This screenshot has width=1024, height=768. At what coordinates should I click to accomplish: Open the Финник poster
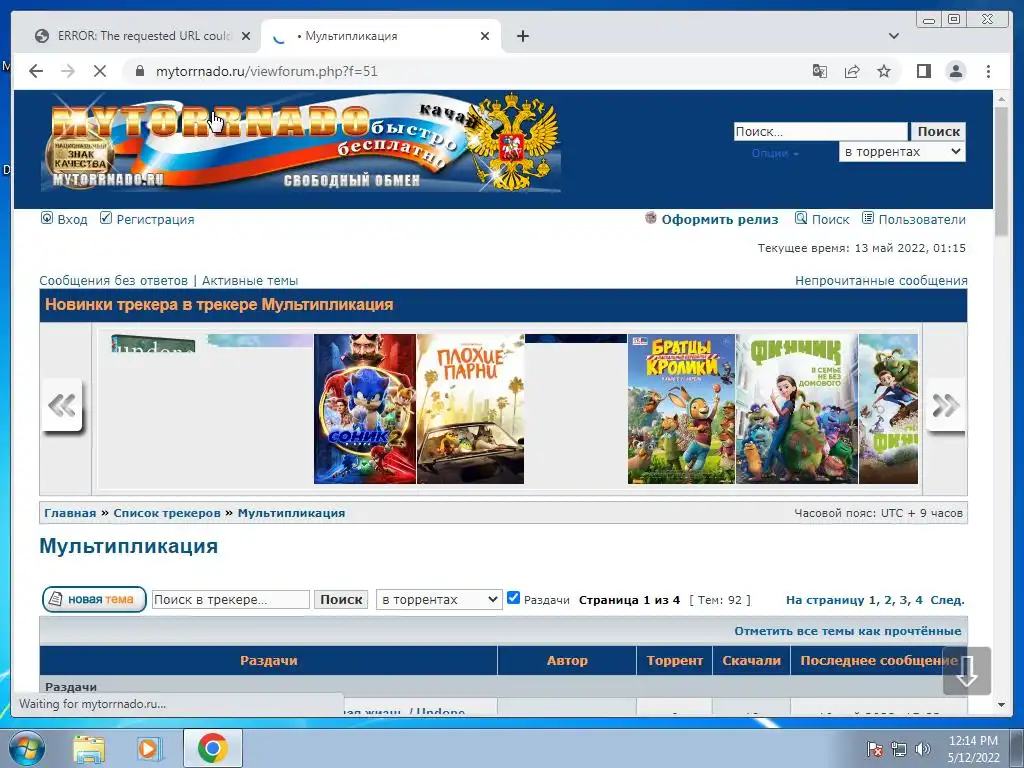click(797, 409)
